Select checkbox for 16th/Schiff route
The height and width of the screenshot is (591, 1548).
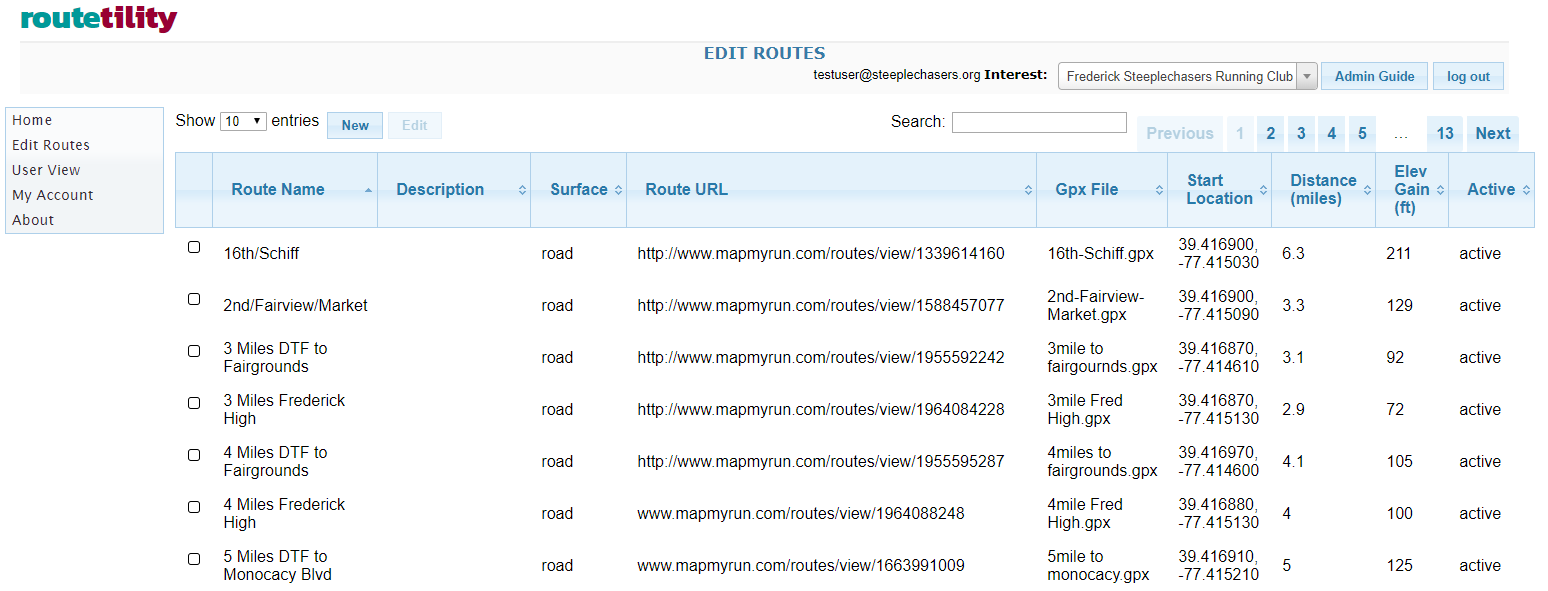point(194,247)
